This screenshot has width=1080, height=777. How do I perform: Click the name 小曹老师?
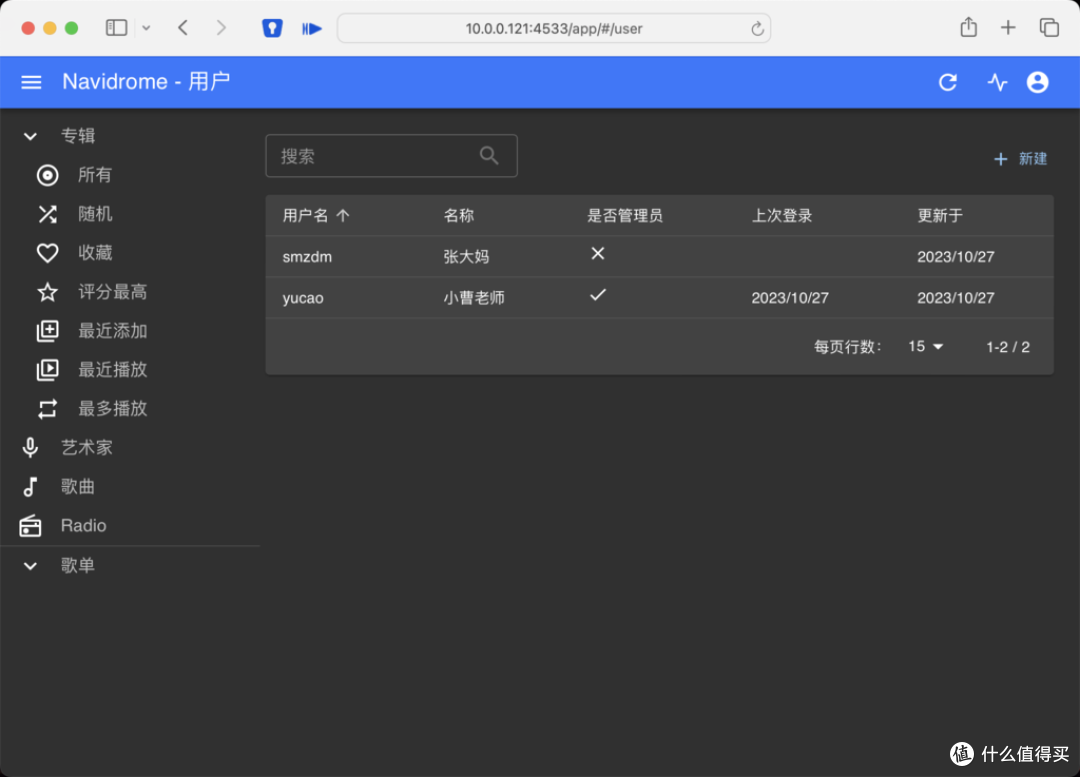click(x=474, y=298)
